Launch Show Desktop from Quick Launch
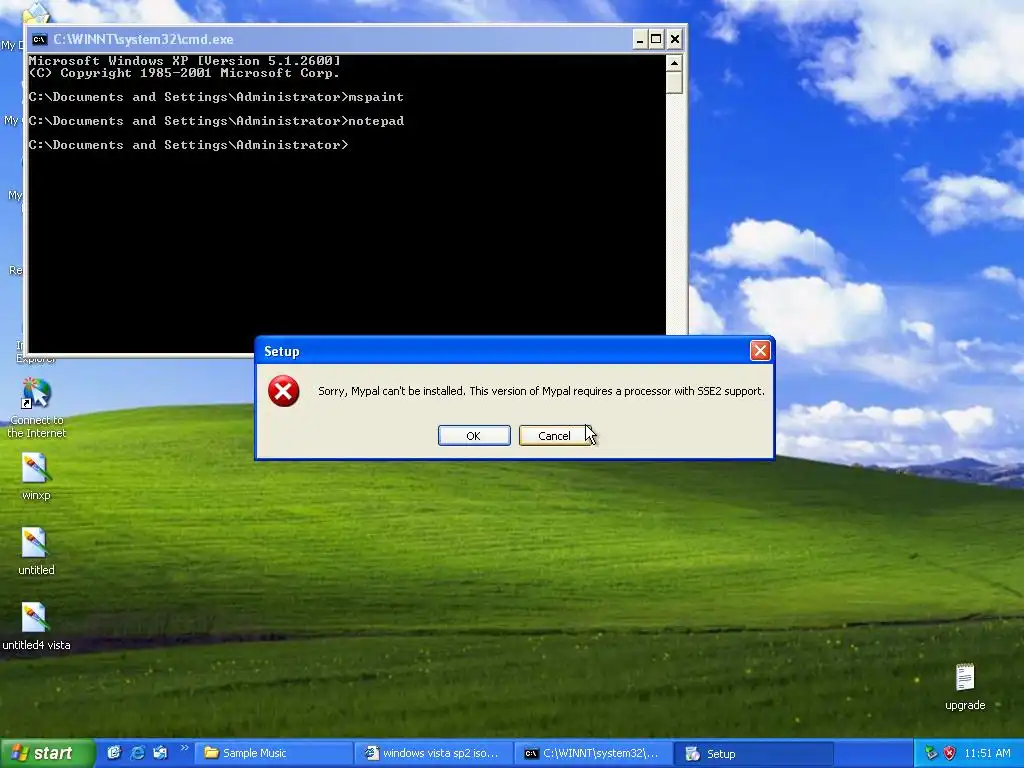The width and height of the screenshot is (1024, 768). tap(114, 753)
